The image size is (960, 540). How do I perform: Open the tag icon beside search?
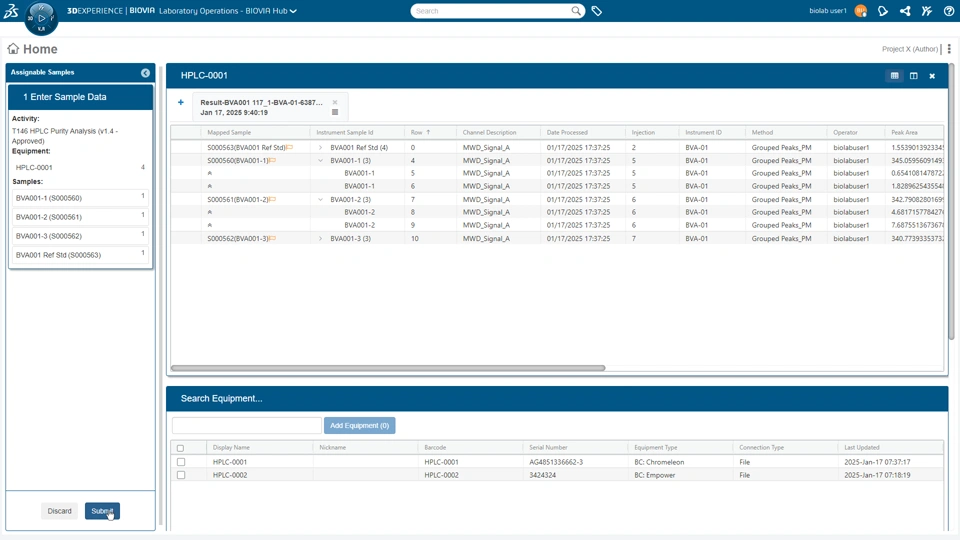coord(596,11)
